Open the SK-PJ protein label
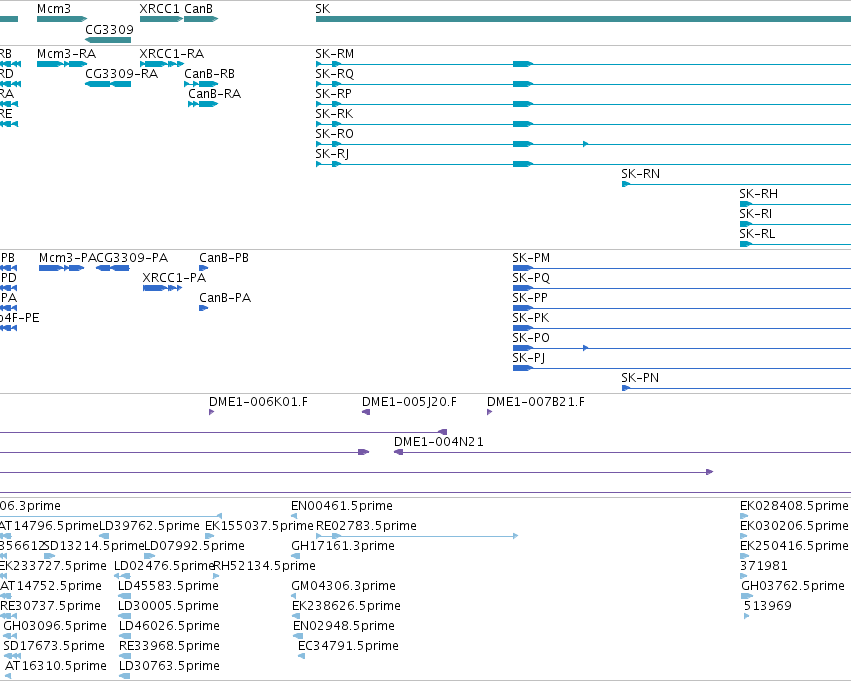This screenshot has height=681, width=851. point(529,358)
